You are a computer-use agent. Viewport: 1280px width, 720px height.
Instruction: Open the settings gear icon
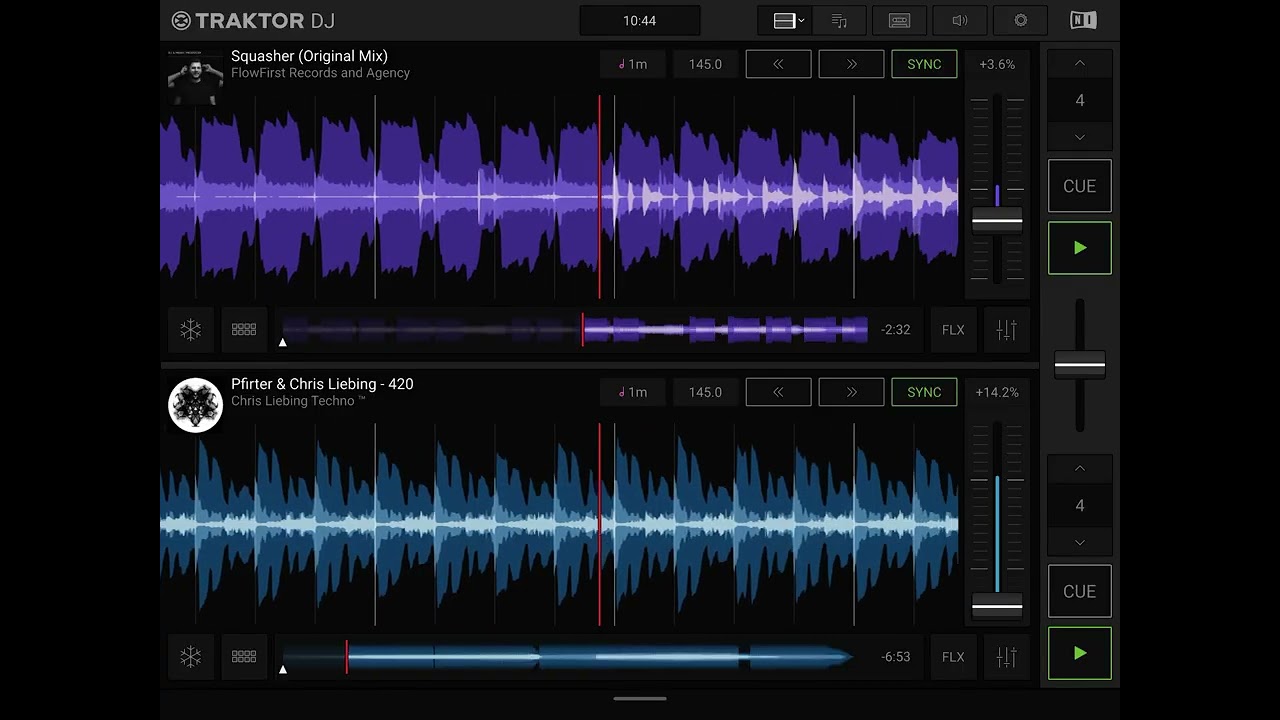click(x=1020, y=20)
